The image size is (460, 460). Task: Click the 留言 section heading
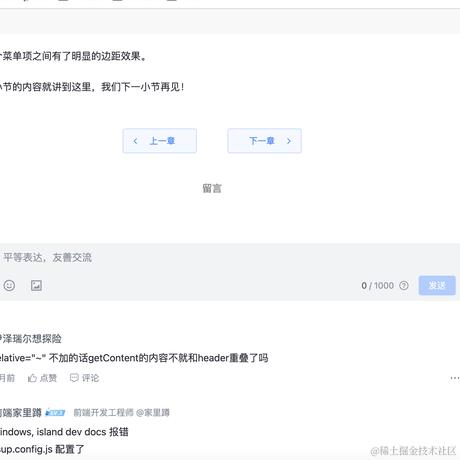pos(212,188)
